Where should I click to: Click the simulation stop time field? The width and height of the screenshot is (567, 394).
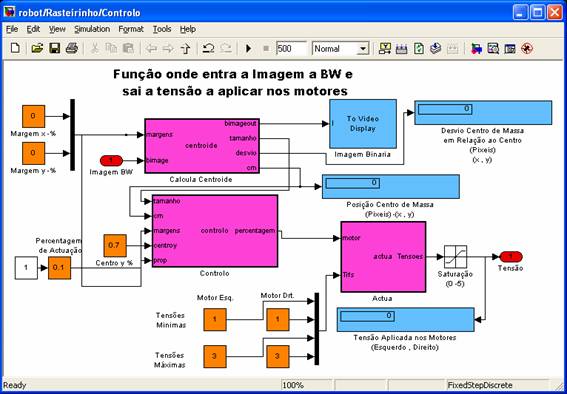[291, 49]
